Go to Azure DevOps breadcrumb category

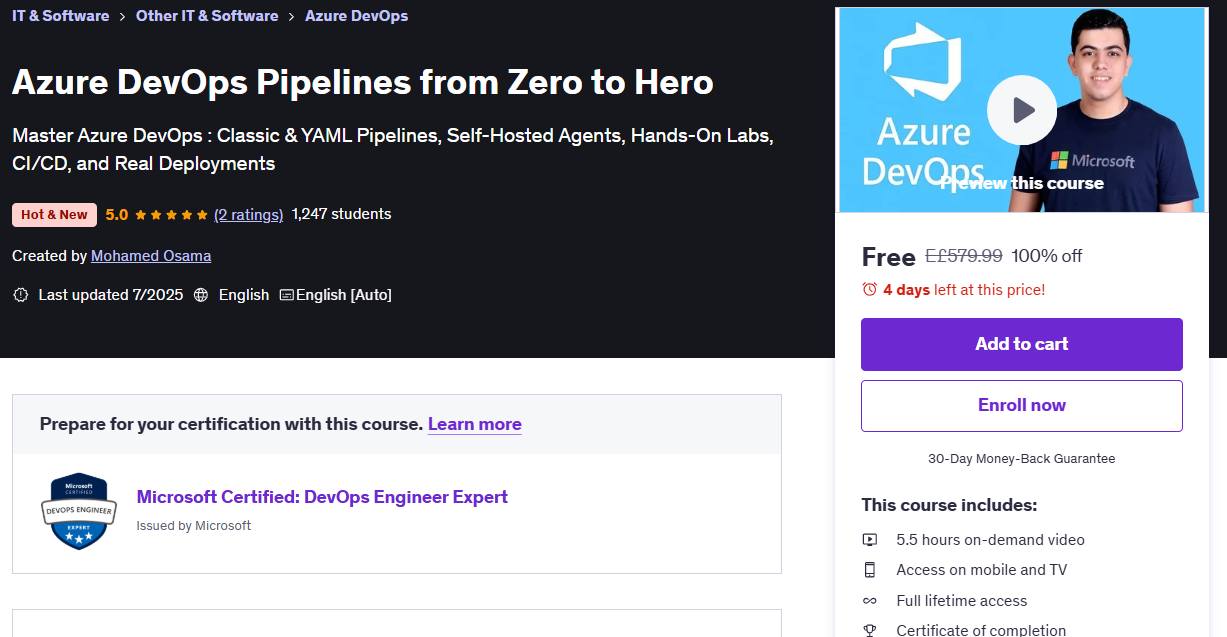pyautogui.click(x=356, y=16)
